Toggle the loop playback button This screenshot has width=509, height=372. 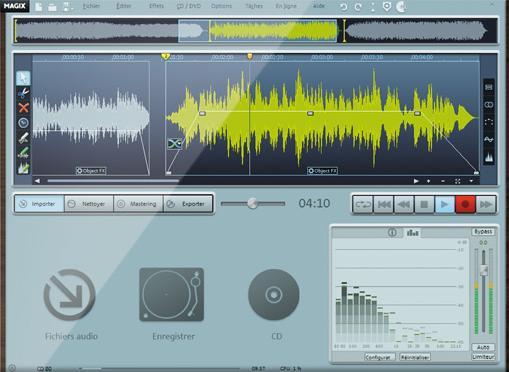[x=363, y=204]
